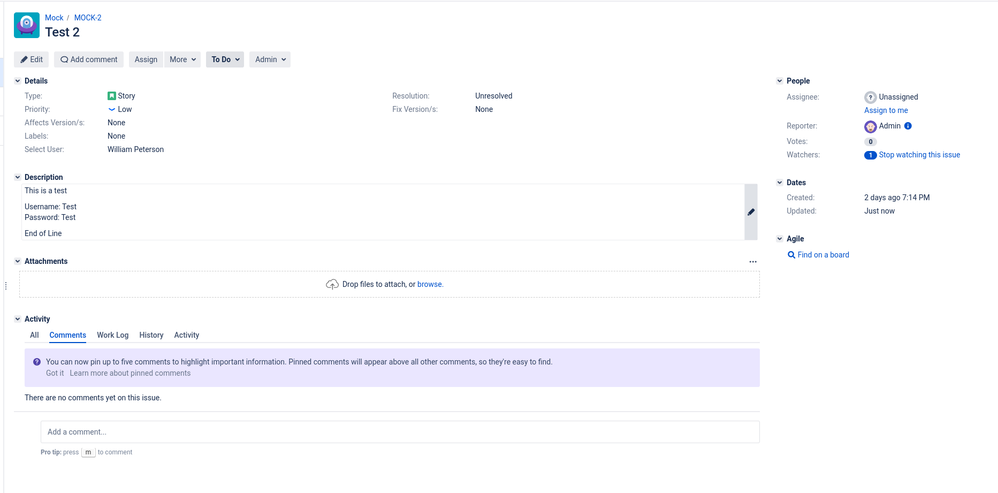
Task: Click the Unassigned avatar icon
Action: (x=870, y=97)
